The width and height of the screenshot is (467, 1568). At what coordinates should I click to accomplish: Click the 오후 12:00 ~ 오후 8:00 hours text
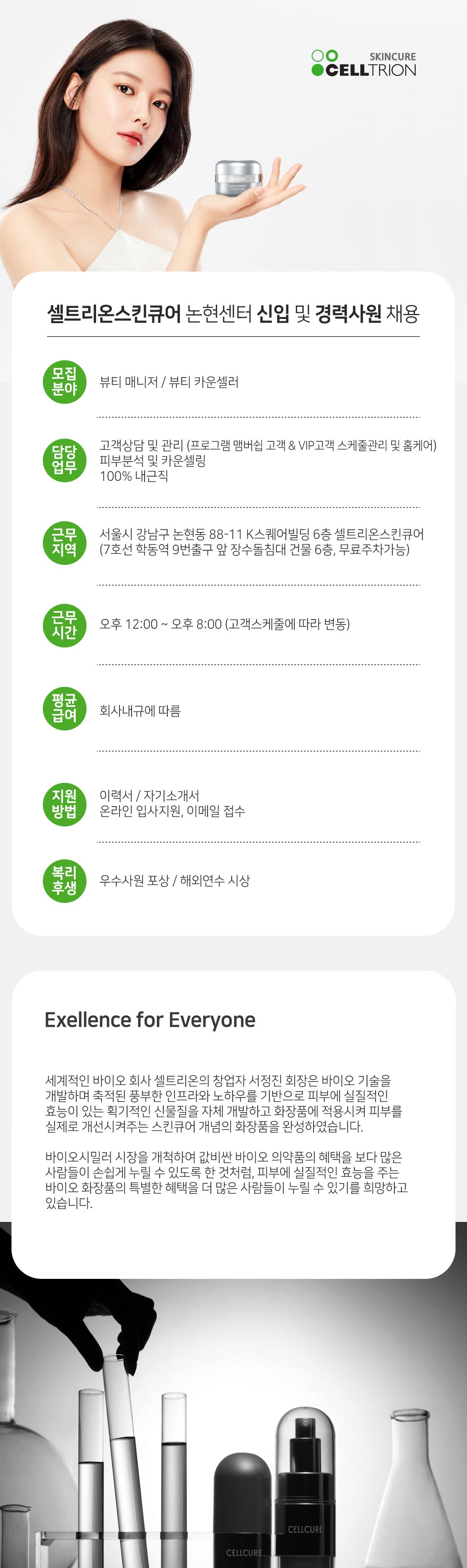[x=225, y=625]
